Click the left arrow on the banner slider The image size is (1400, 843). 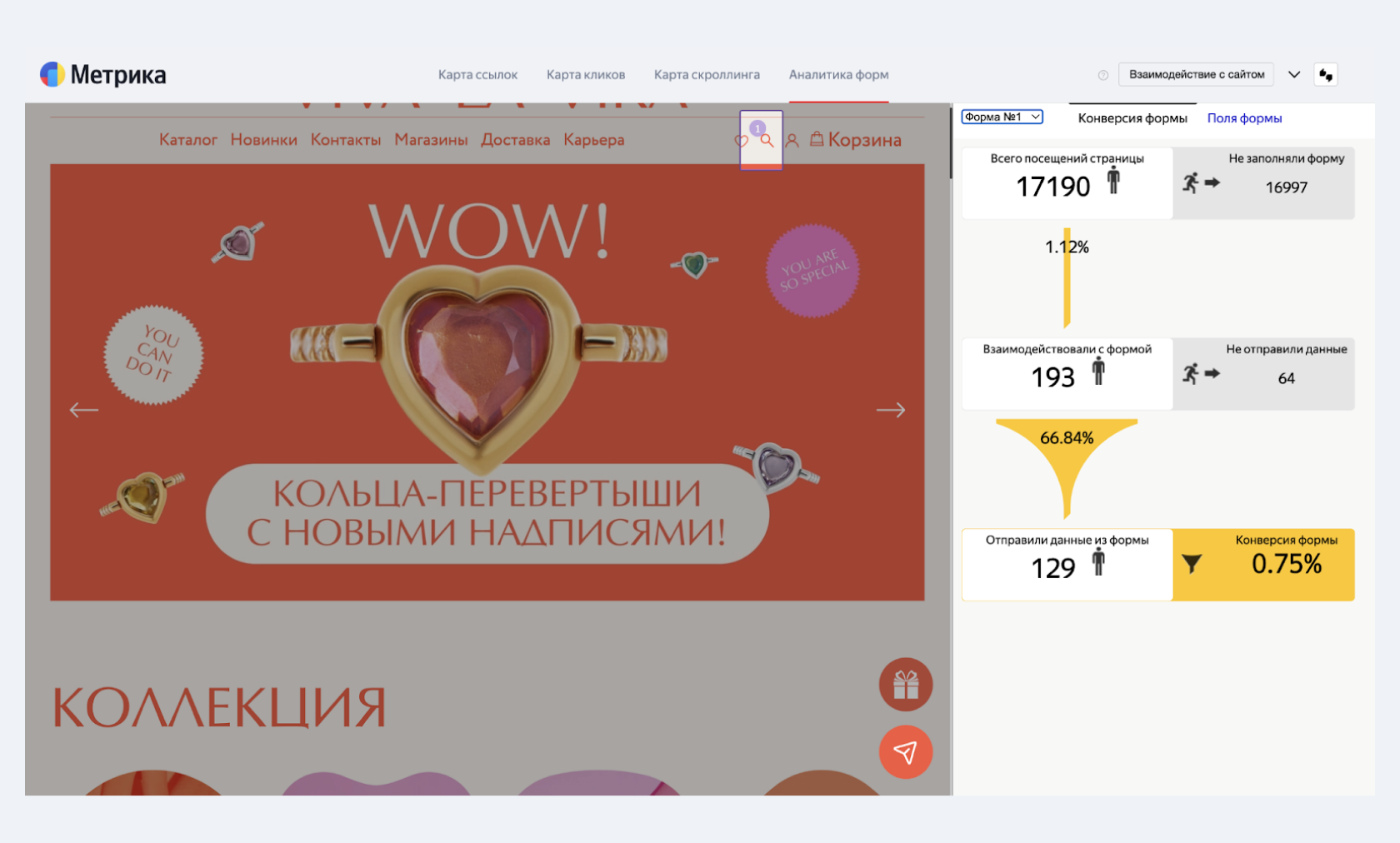click(x=83, y=410)
